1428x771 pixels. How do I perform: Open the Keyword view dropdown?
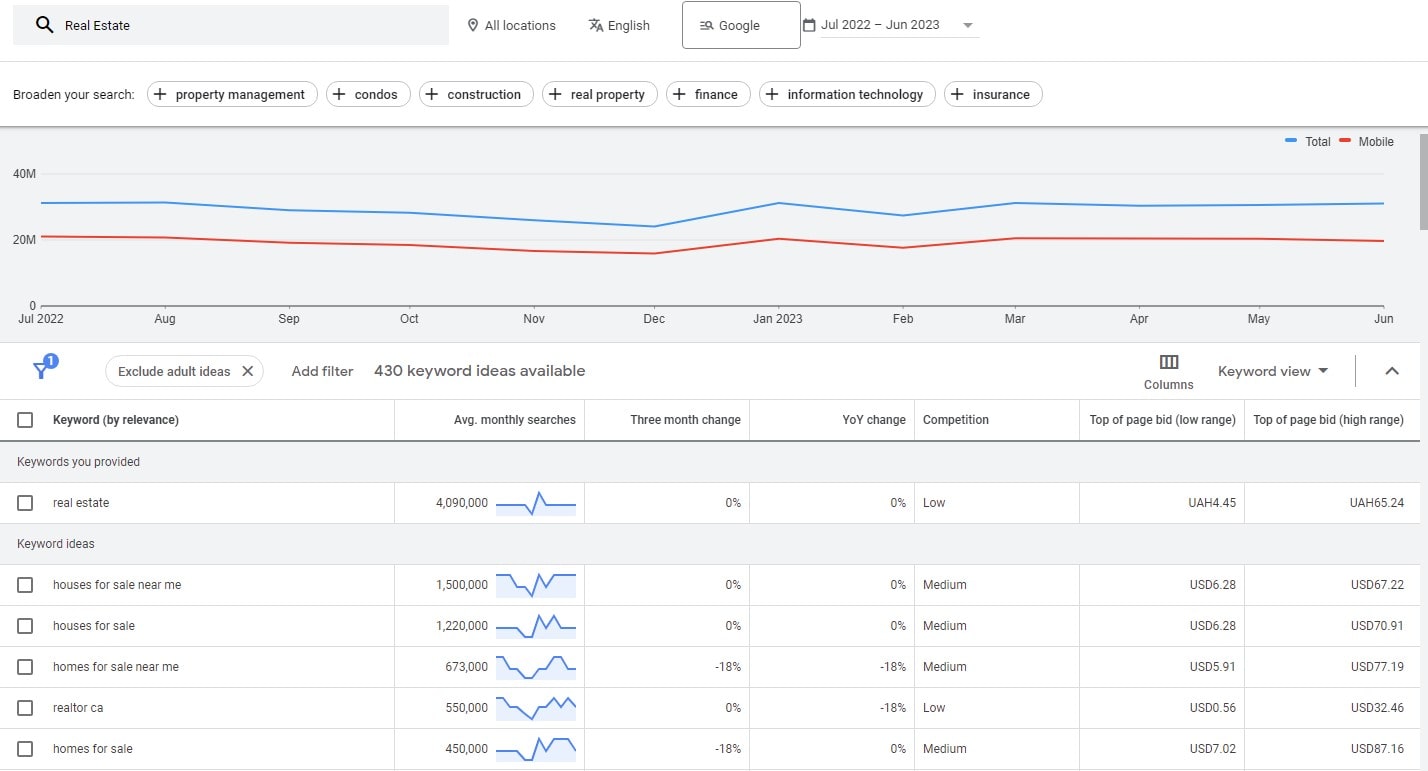(x=1273, y=371)
